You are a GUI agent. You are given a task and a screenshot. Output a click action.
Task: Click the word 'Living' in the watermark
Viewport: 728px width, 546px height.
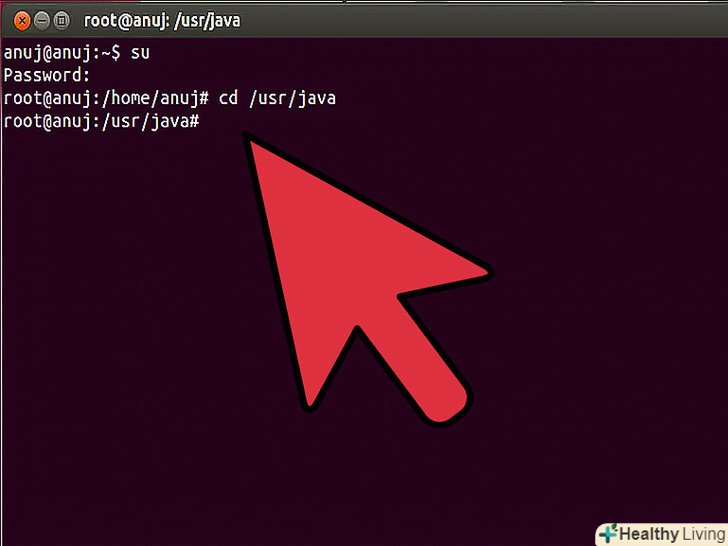[x=705, y=534]
